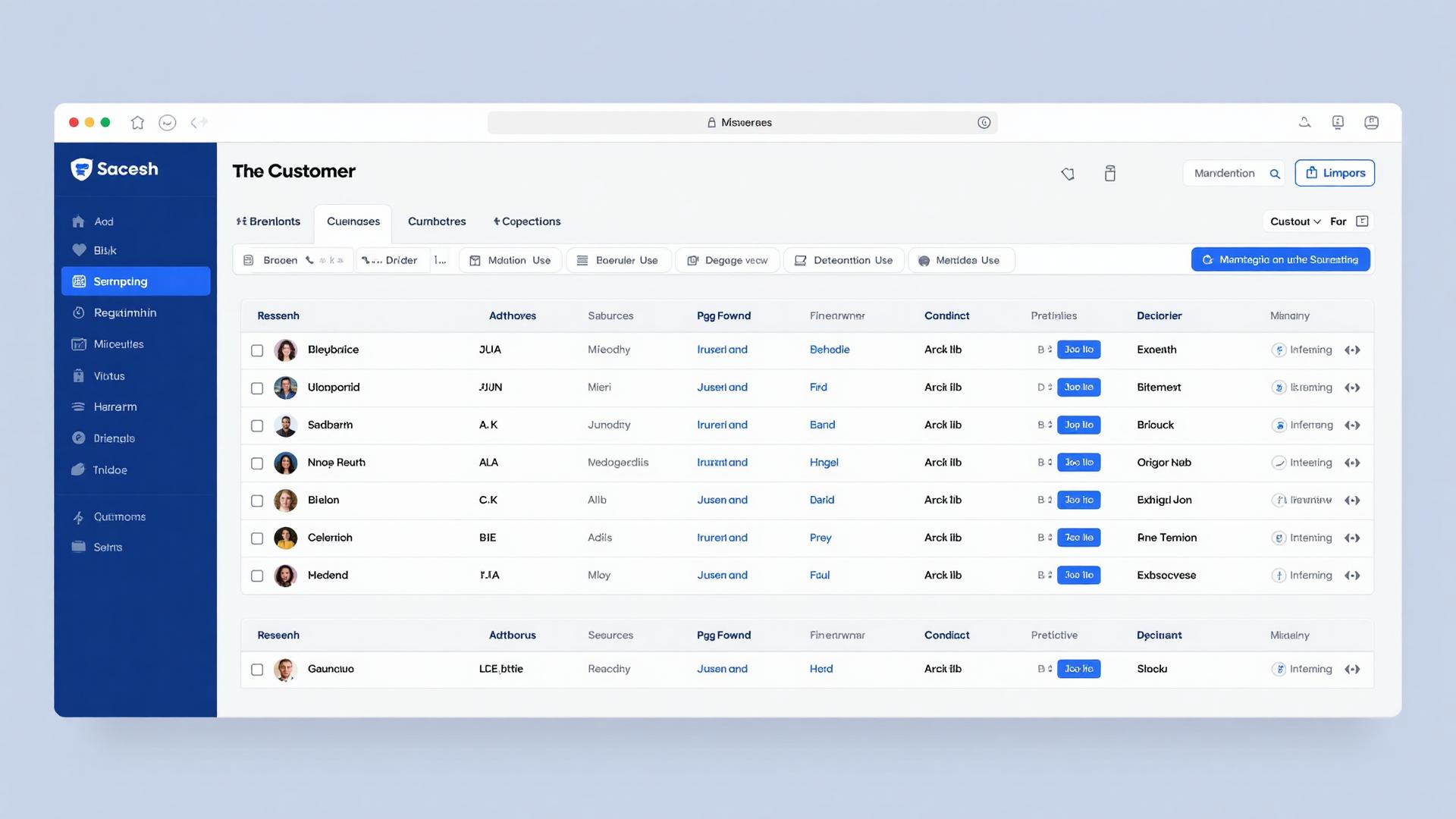Viewport: 1456px width, 819px height.
Task: Expand row arrows for Hedend
Action: pos(1352,576)
